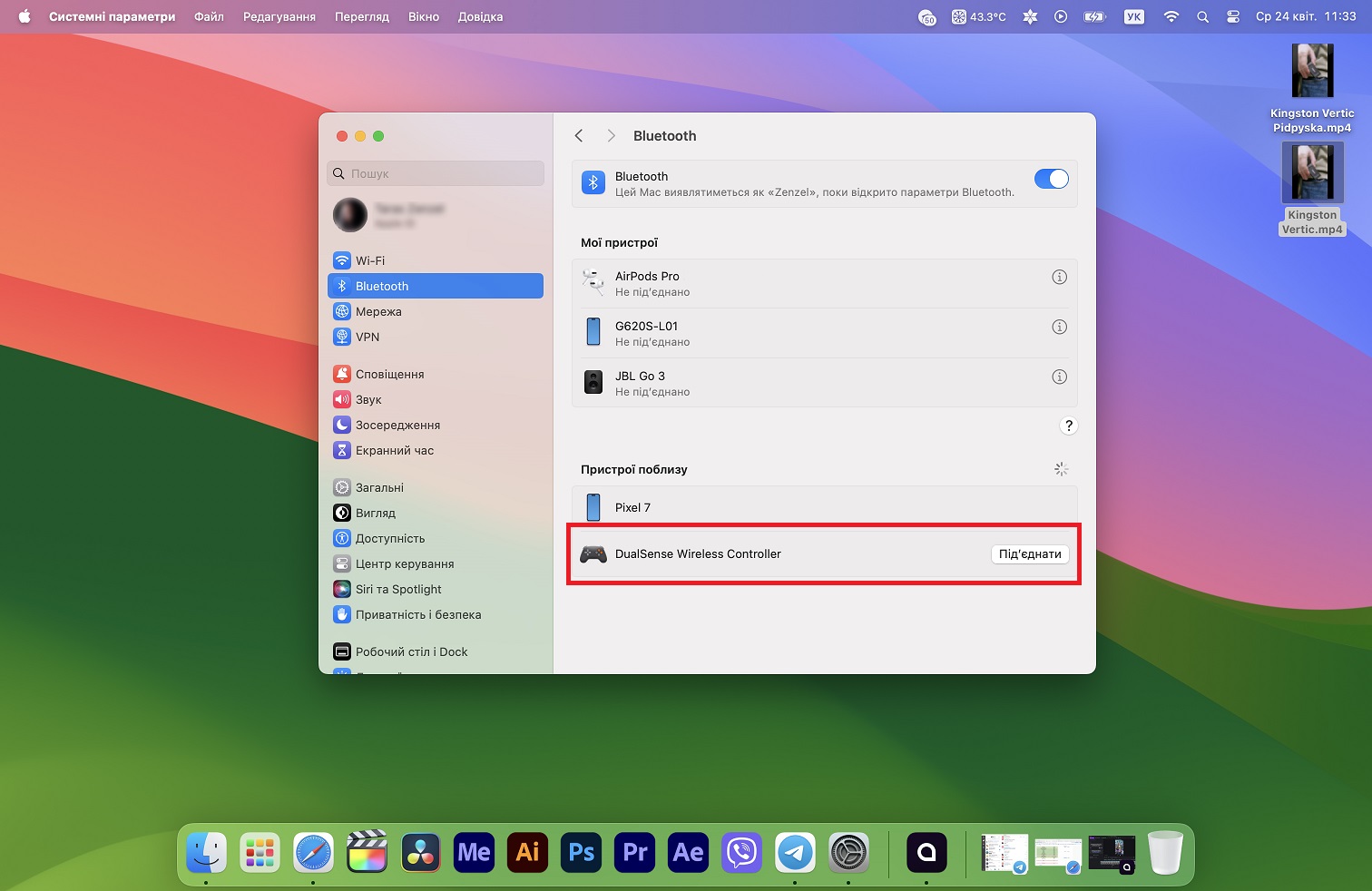Open Adobe Photoshop from the Dock
This screenshot has width=1372, height=891.
click(581, 853)
